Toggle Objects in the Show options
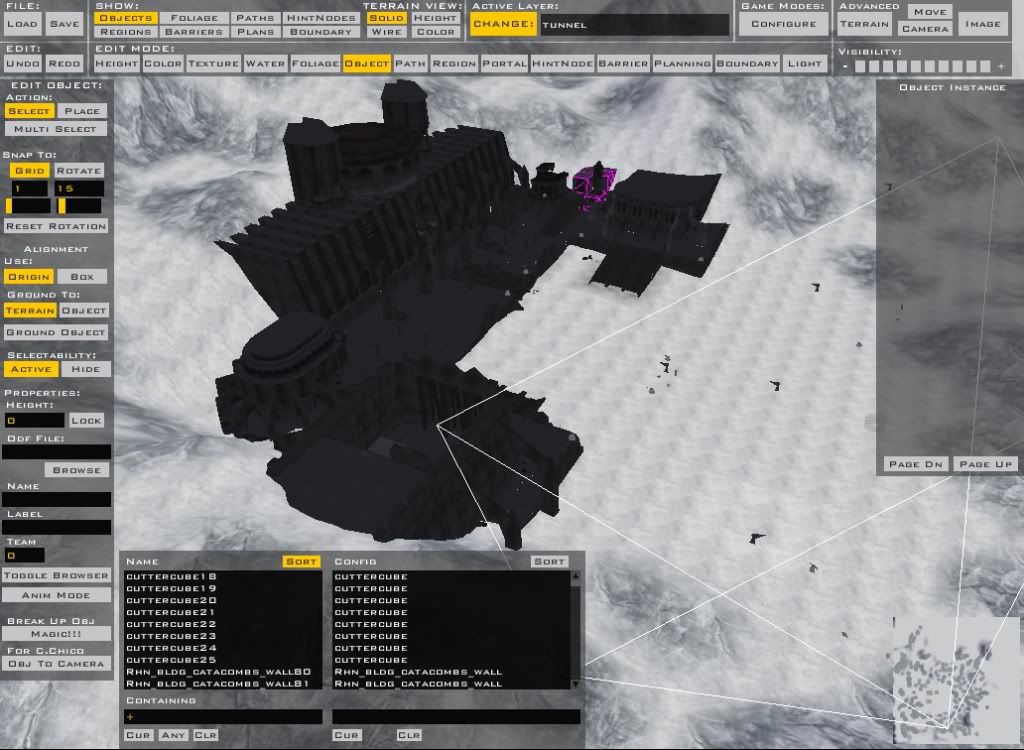The width and height of the screenshot is (1024, 750). [125, 18]
